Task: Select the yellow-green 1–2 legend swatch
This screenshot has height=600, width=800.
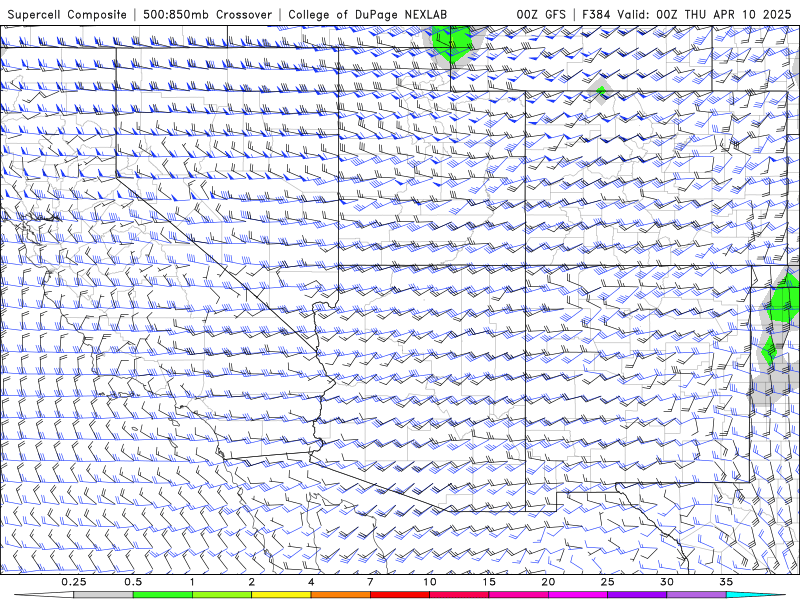Action: pyautogui.click(x=222, y=595)
